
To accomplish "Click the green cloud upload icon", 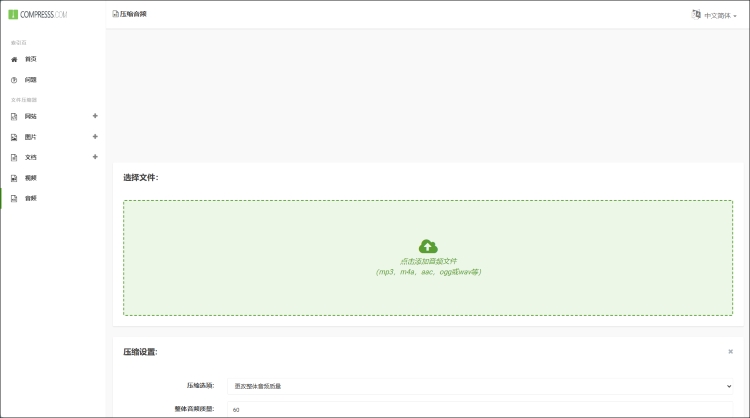I will pos(428,246).
